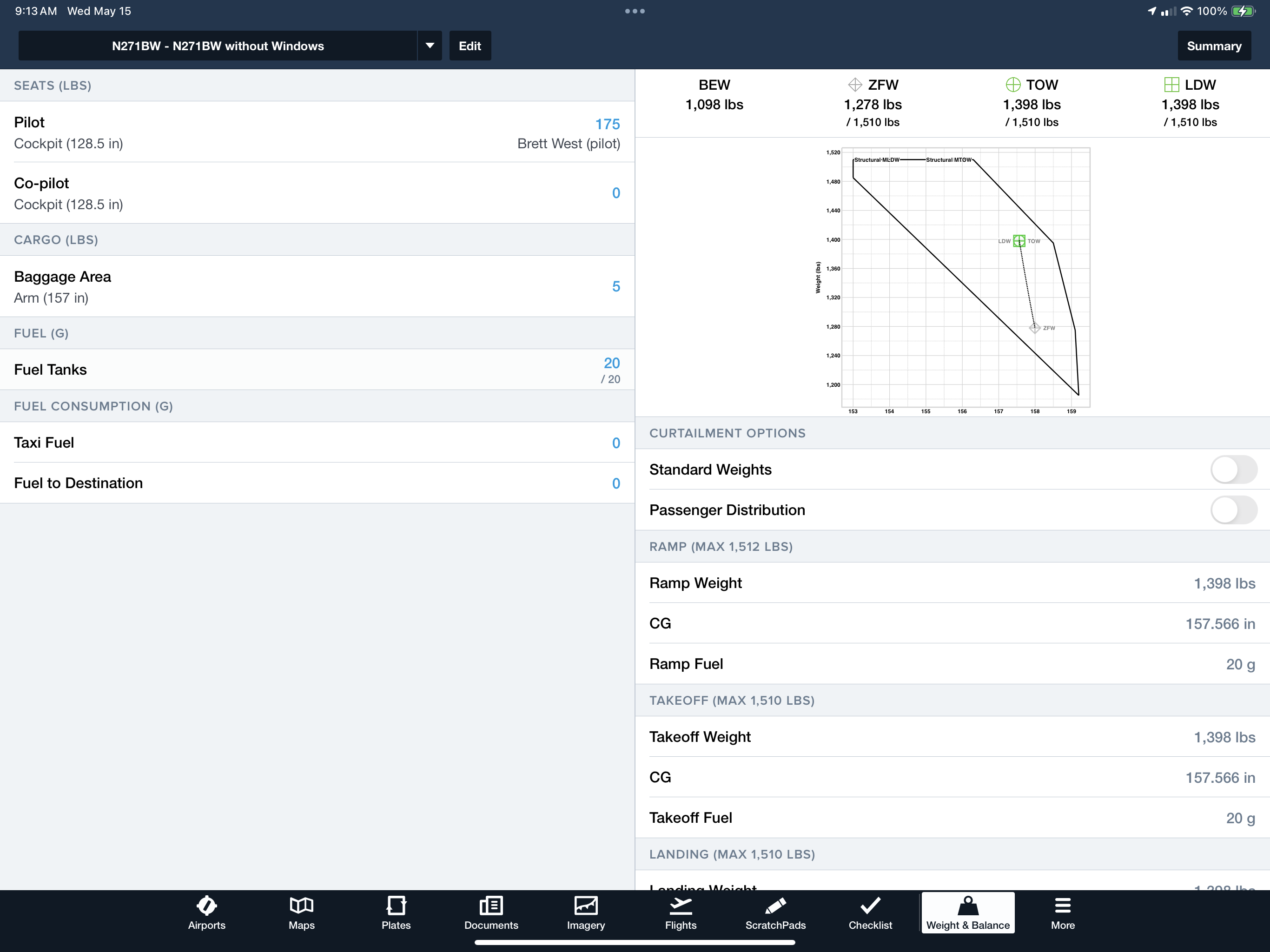Screen dimensions: 1270x952
Task: Click the Edit button
Action: (x=469, y=46)
